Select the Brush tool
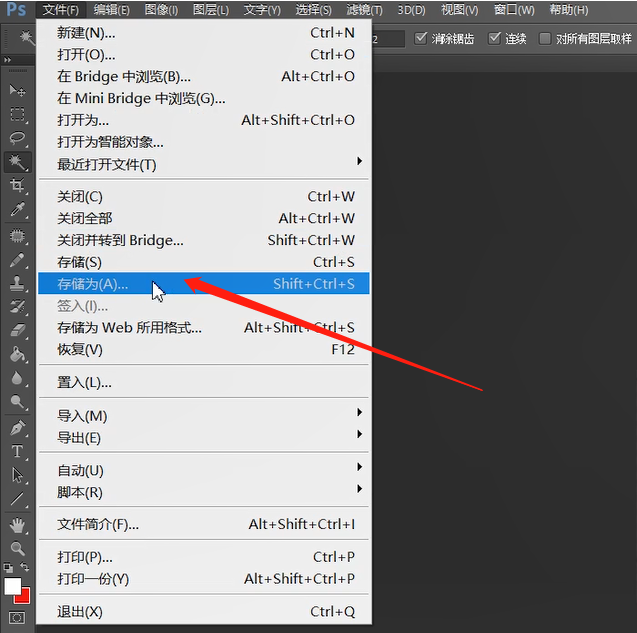Viewport: 637px width, 633px height. (17, 260)
